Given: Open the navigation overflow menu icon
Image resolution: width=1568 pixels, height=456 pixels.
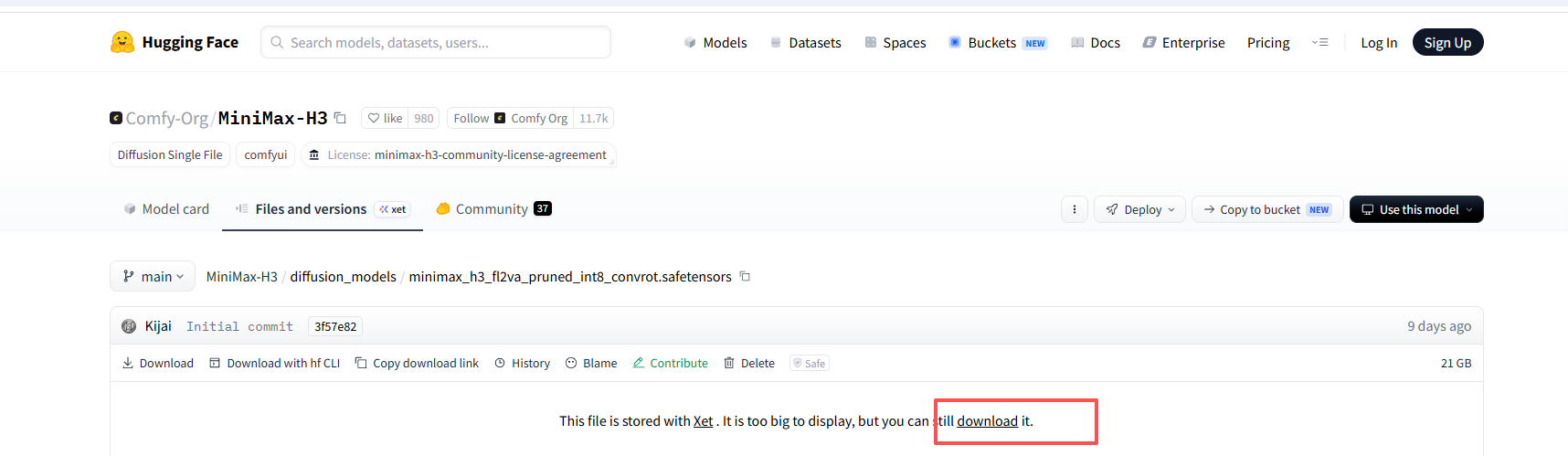Looking at the screenshot, I should 1319,42.
